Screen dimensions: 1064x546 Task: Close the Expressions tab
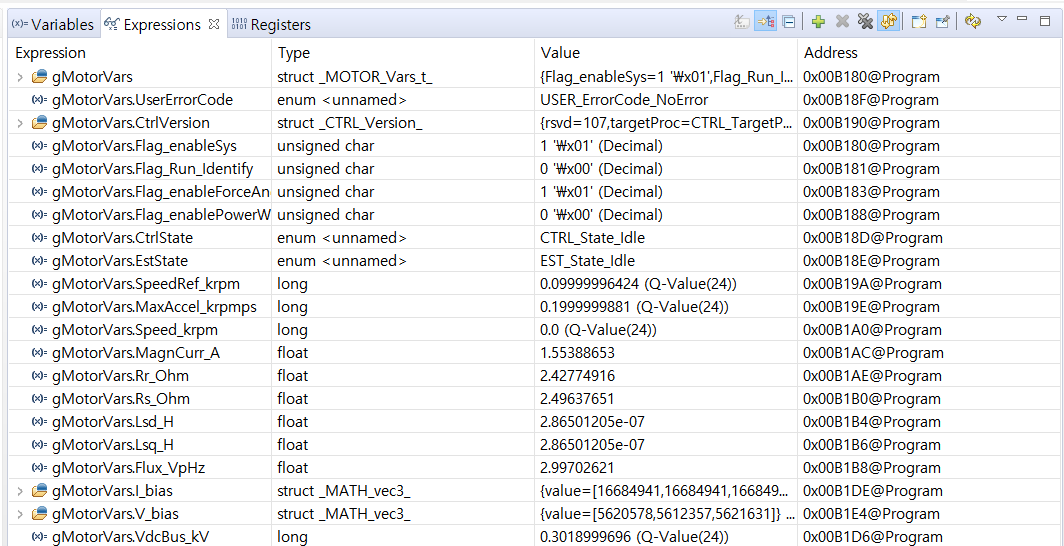pyautogui.click(x=214, y=23)
